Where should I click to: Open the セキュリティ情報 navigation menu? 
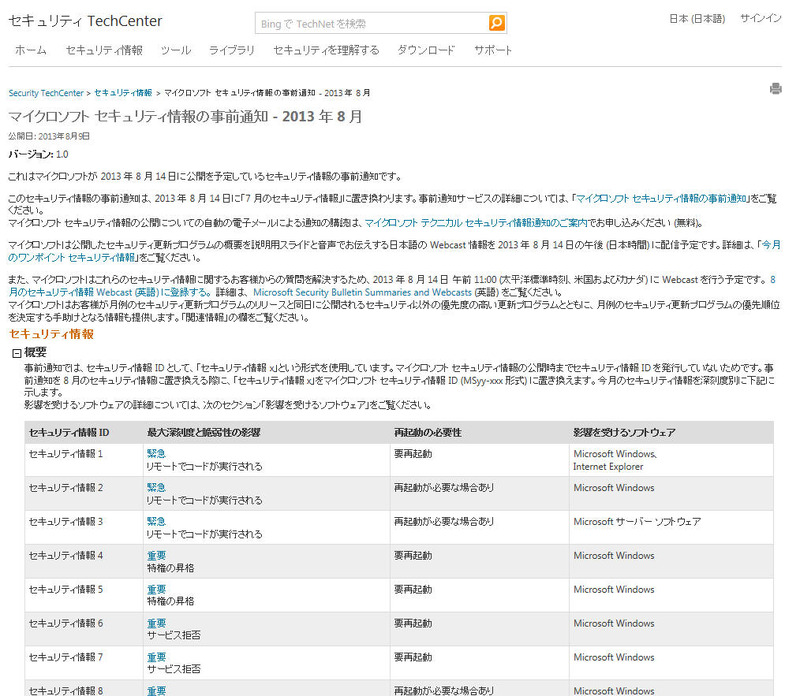tap(104, 50)
